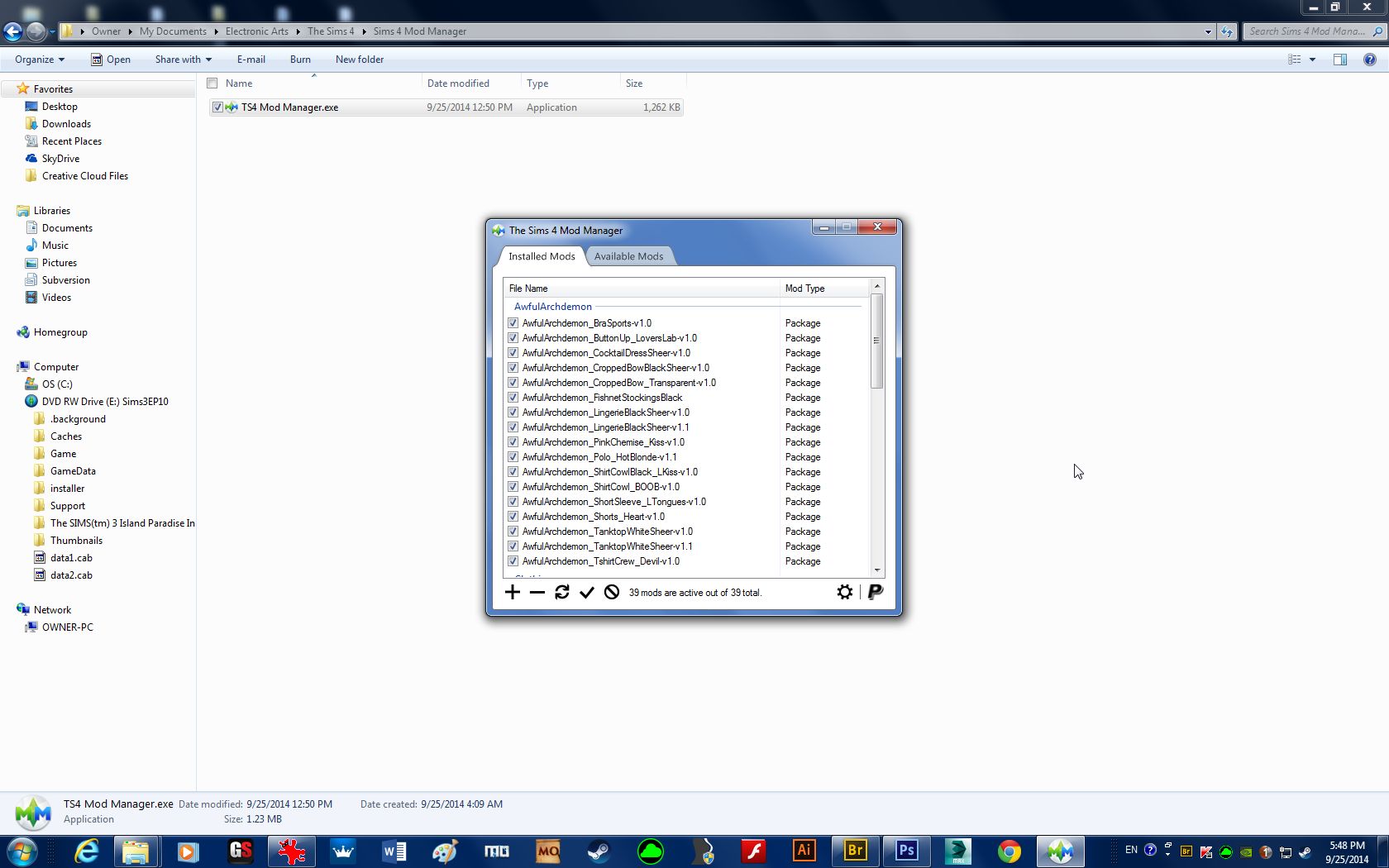The height and width of the screenshot is (868, 1389).
Task: Open Windows Explorer from the taskbar
Action: click(136, 851)
